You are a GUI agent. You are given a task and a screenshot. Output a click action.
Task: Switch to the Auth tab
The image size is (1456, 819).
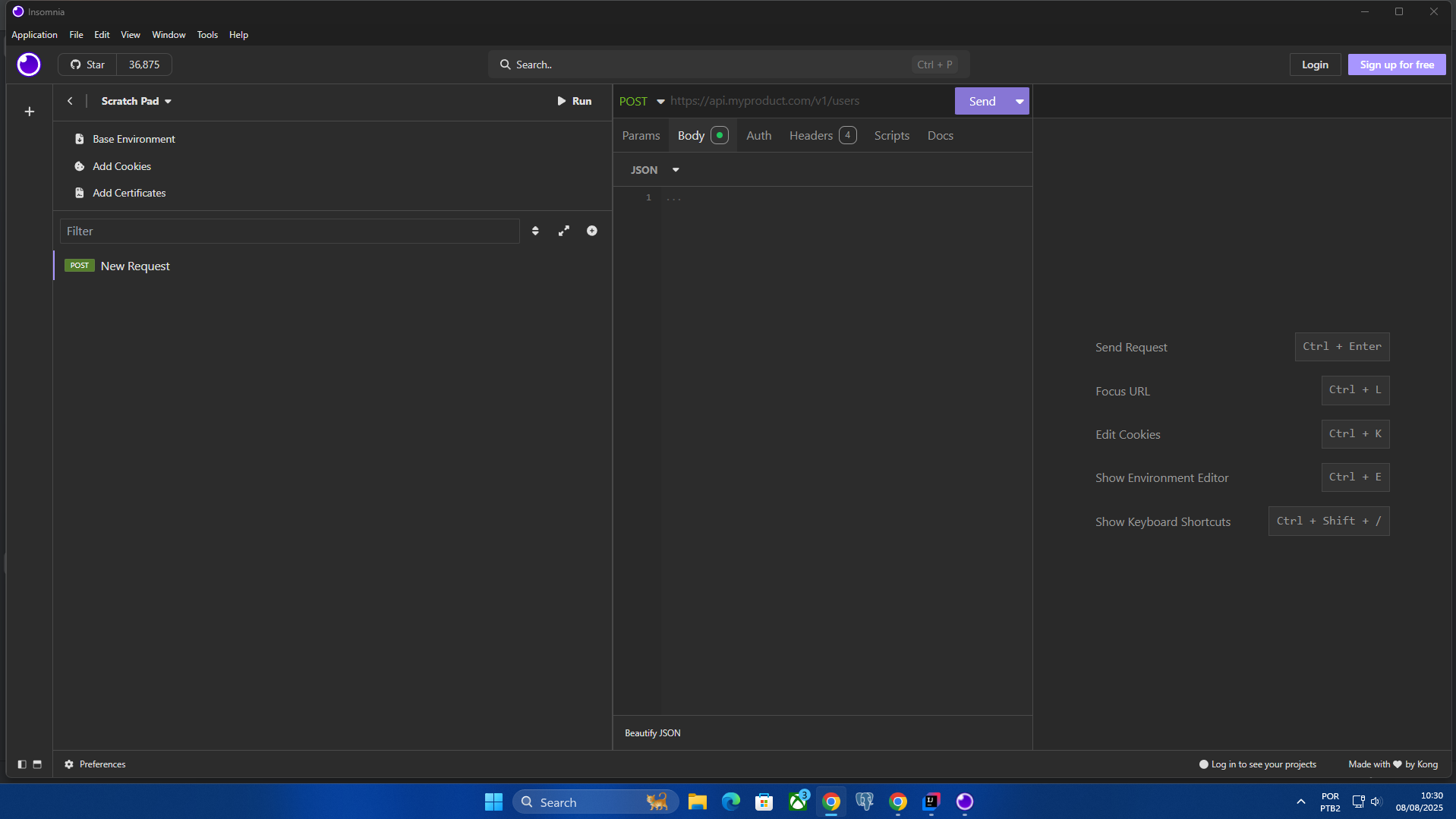point(758,135)
